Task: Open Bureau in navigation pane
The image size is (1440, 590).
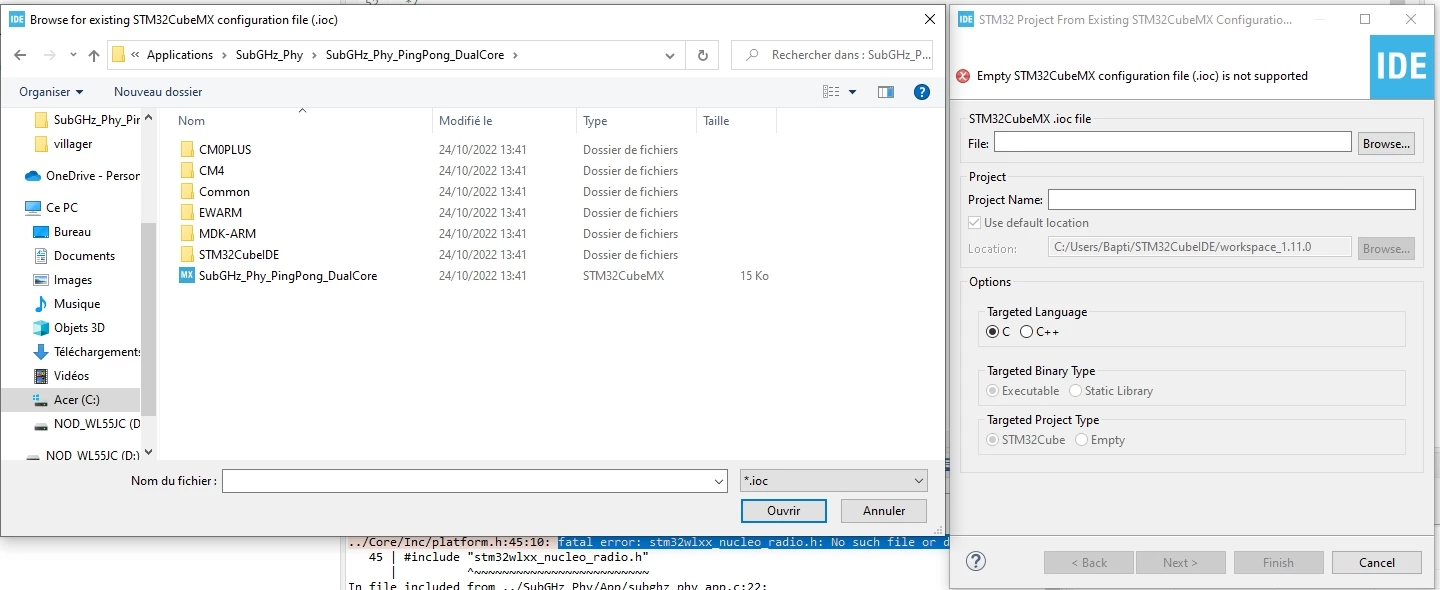Action: [72, 231]
